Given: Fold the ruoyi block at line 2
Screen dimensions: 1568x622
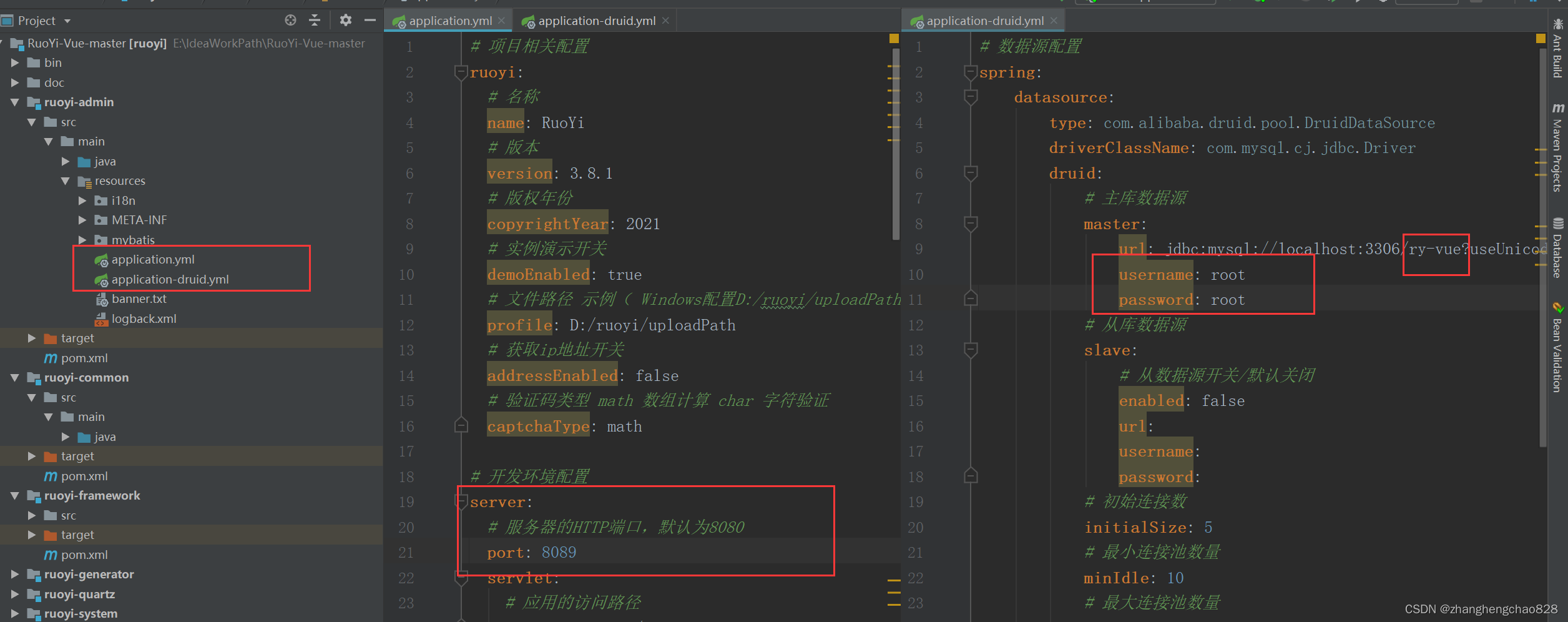Looking at the screenshot, I should tap(461, 72).
